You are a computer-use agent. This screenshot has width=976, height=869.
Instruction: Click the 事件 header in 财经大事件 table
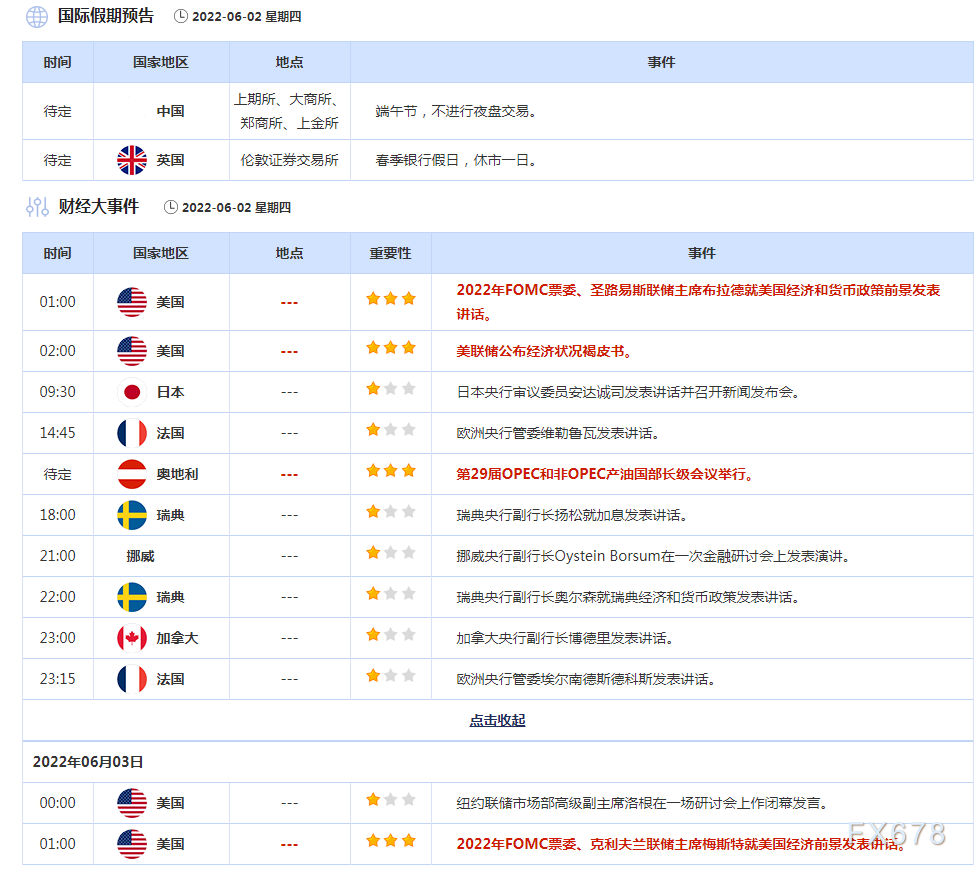702,253
